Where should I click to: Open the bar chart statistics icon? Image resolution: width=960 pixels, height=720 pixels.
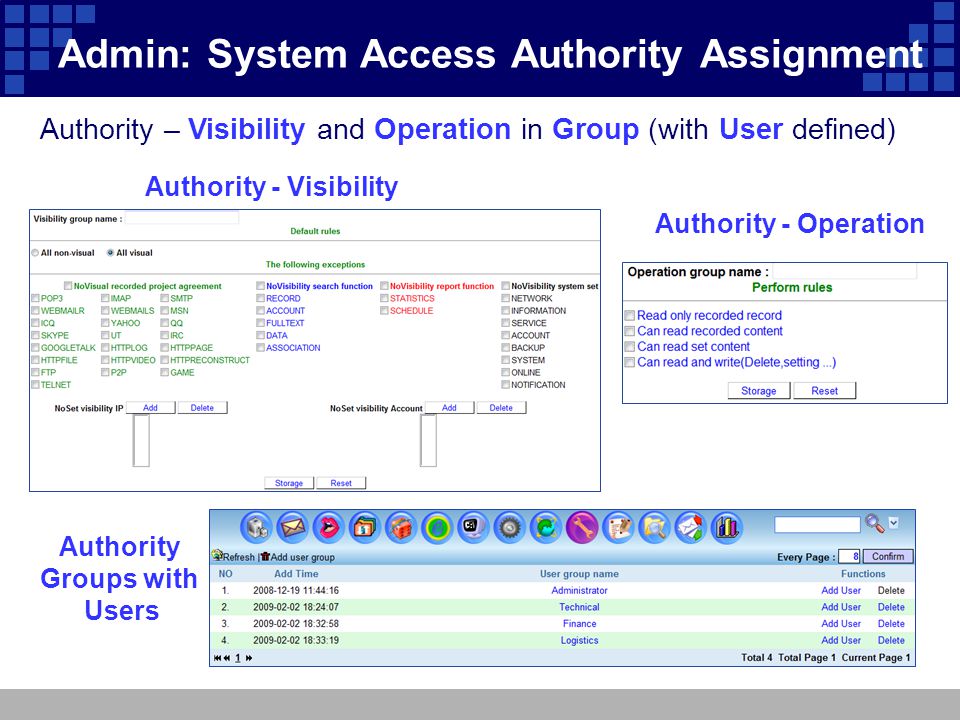tap(726, 527)
